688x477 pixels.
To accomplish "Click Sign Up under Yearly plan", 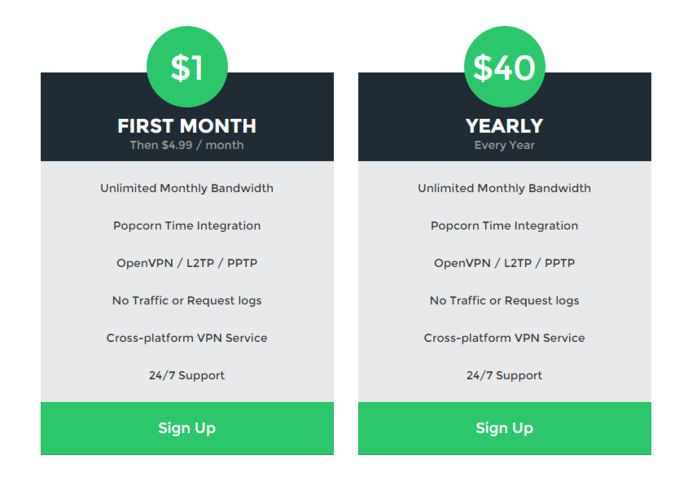I will [x=505, y=428].
